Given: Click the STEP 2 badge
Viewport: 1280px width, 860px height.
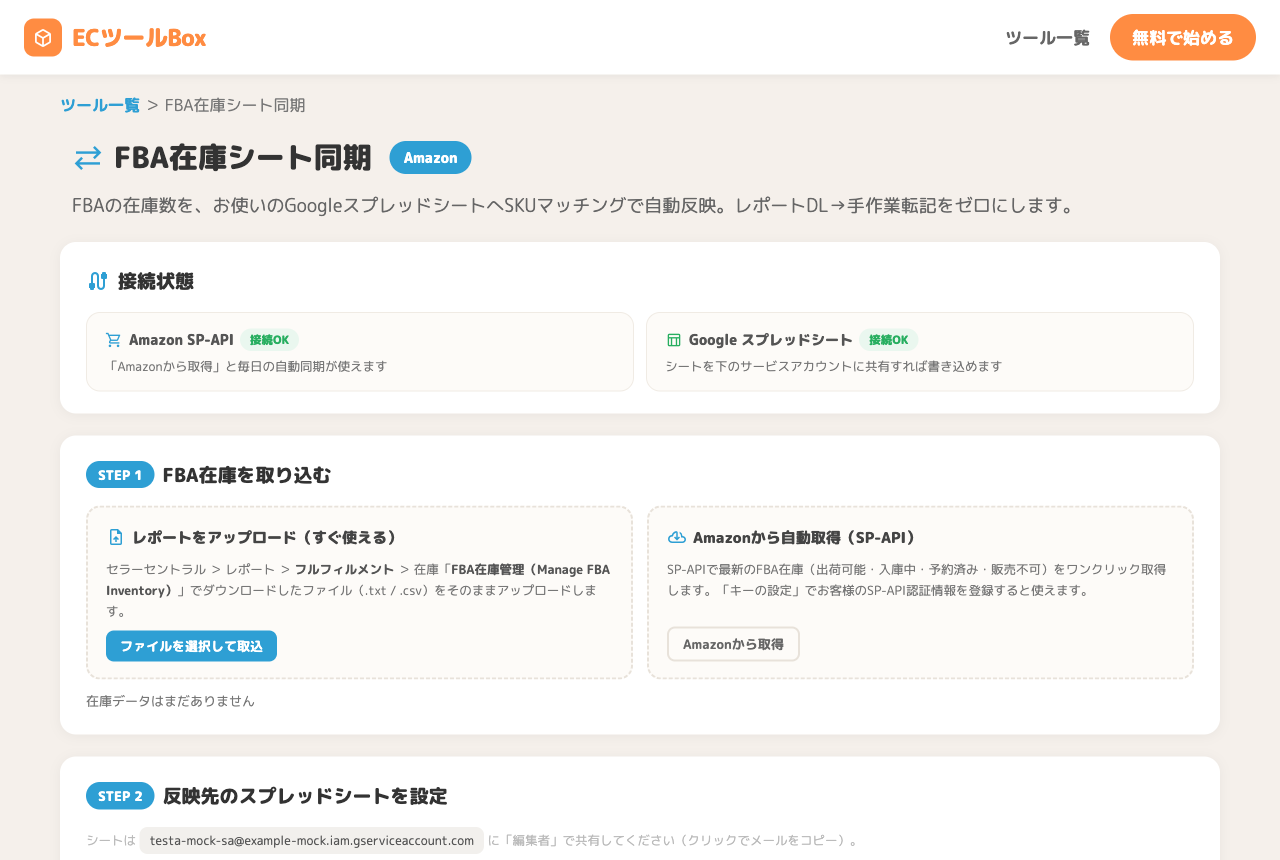Looking at the screenshot, I should pos(120,796).
